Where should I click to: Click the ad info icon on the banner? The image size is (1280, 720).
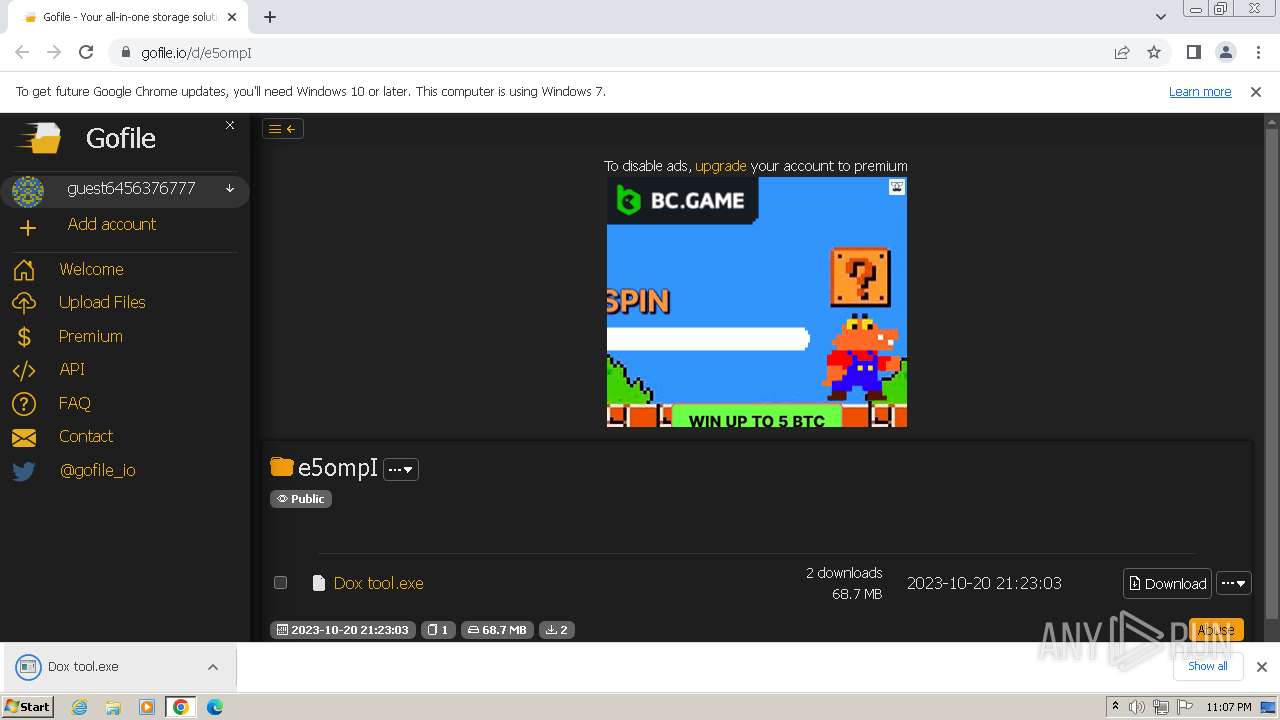click(x=897, y=187)
